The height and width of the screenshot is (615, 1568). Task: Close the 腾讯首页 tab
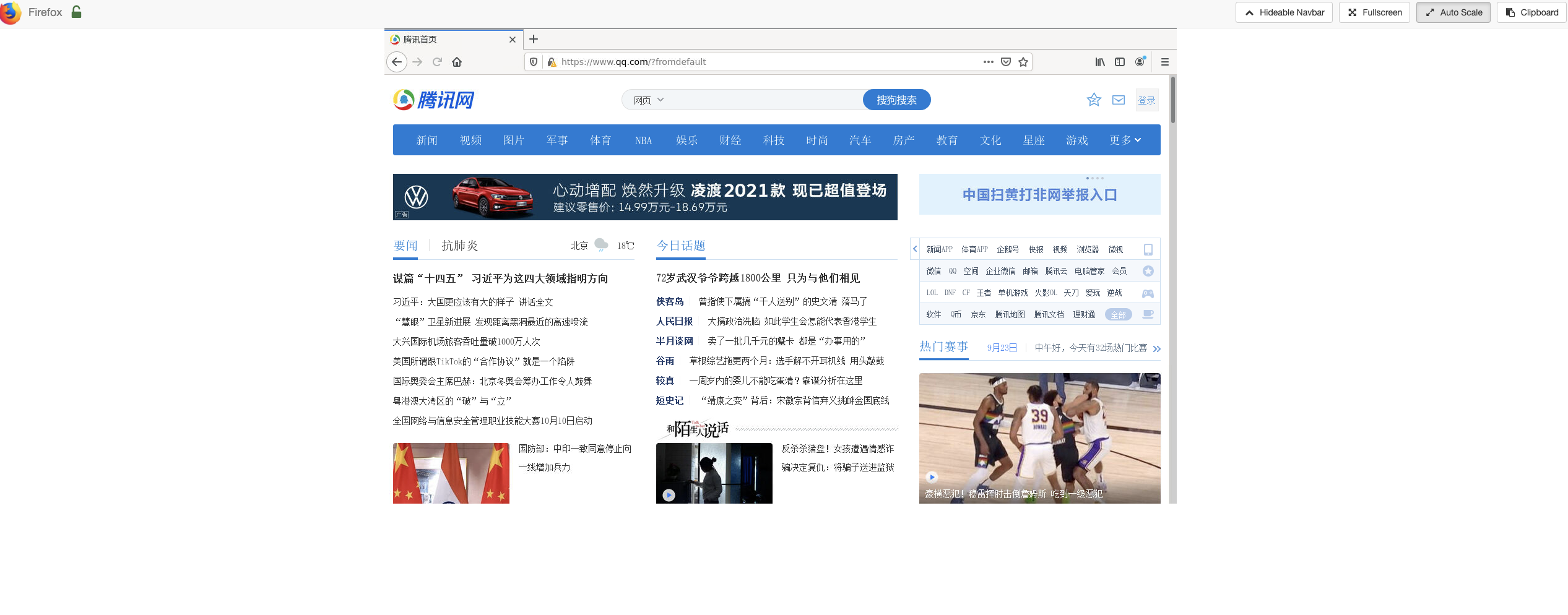[512, 40]
